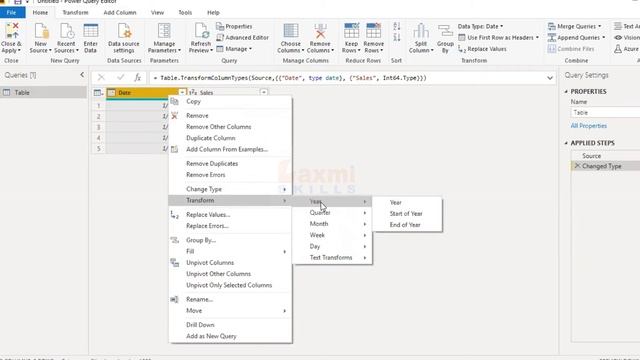Image resolution: width=640 pixels, height=360 pixels.
Task: Open the table options corner icon
Action: pos(98,93)
